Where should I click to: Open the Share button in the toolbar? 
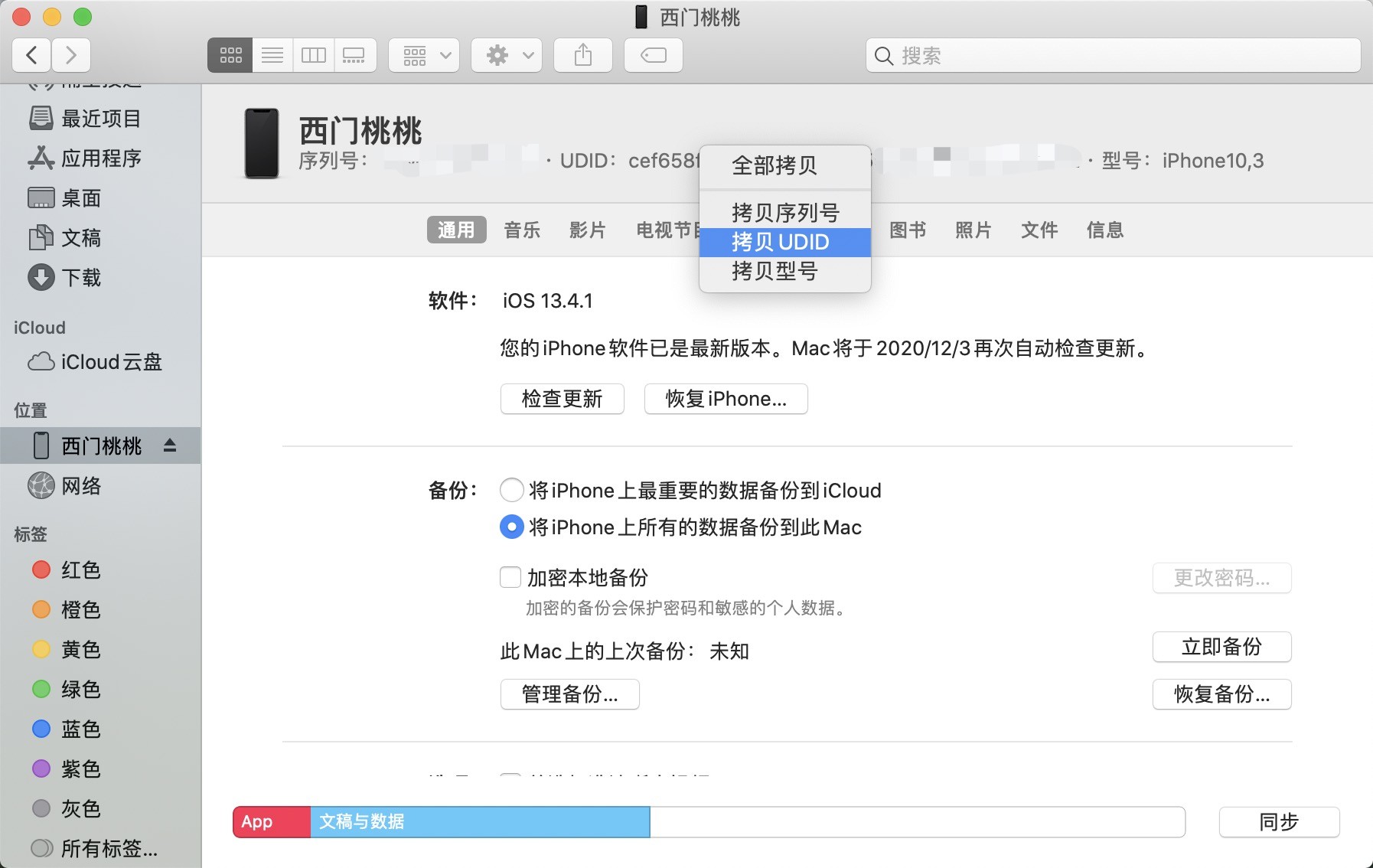click(584, 54)
